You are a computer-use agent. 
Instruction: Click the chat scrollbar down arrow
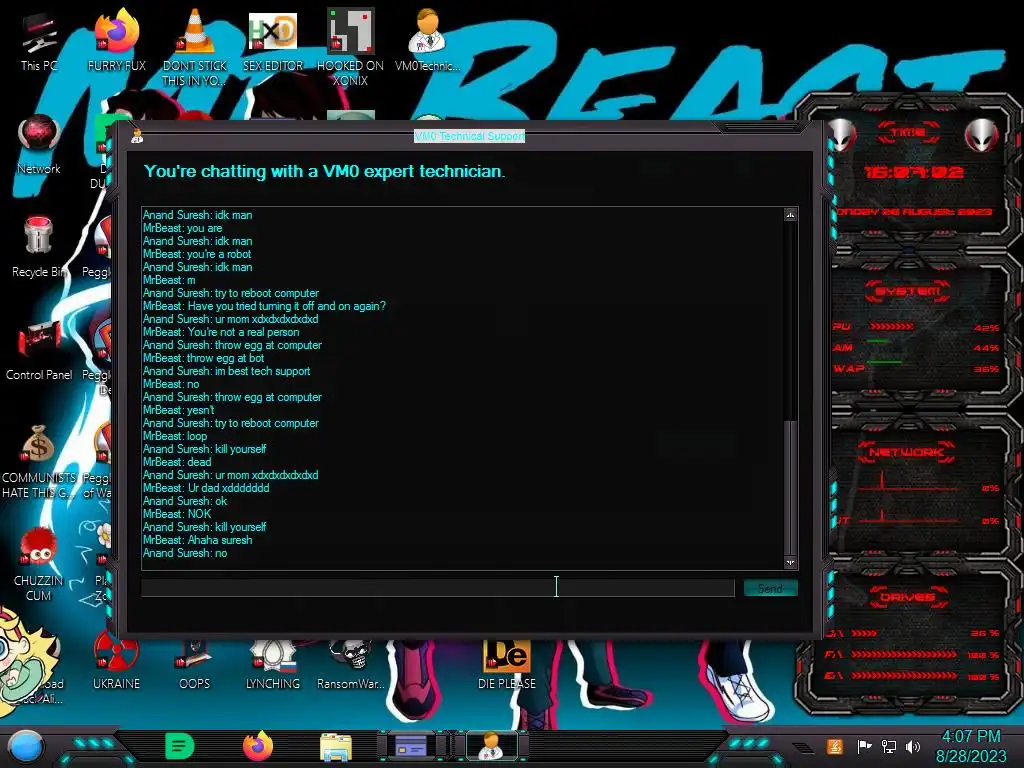tap(790, 562)
